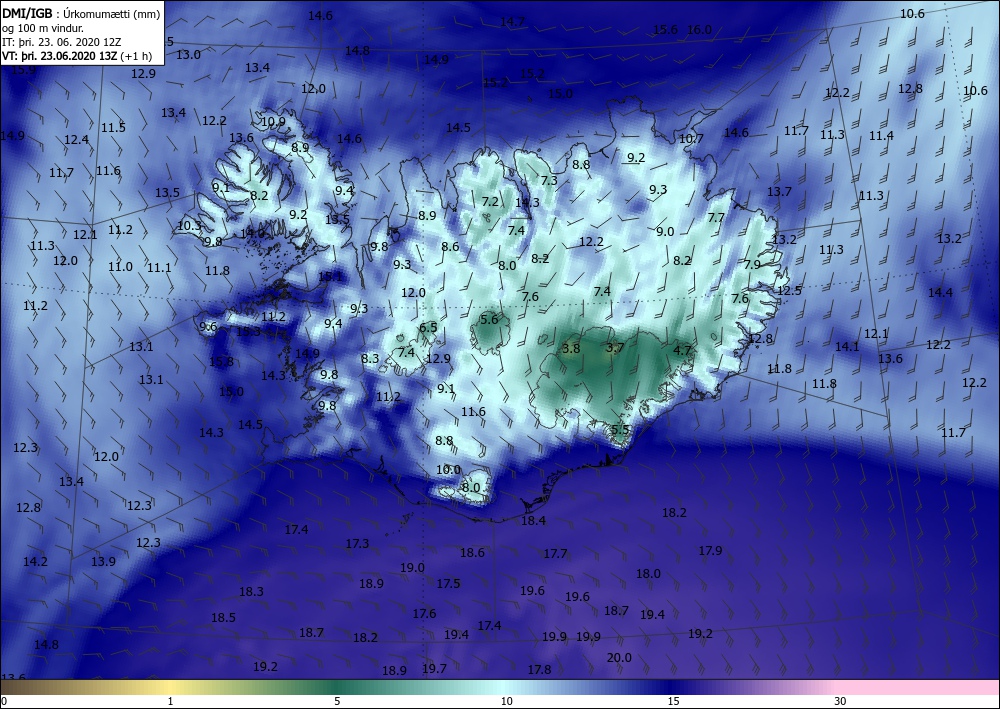
Task: Click the map value '20.0'
Action: [x=619, y=657]
